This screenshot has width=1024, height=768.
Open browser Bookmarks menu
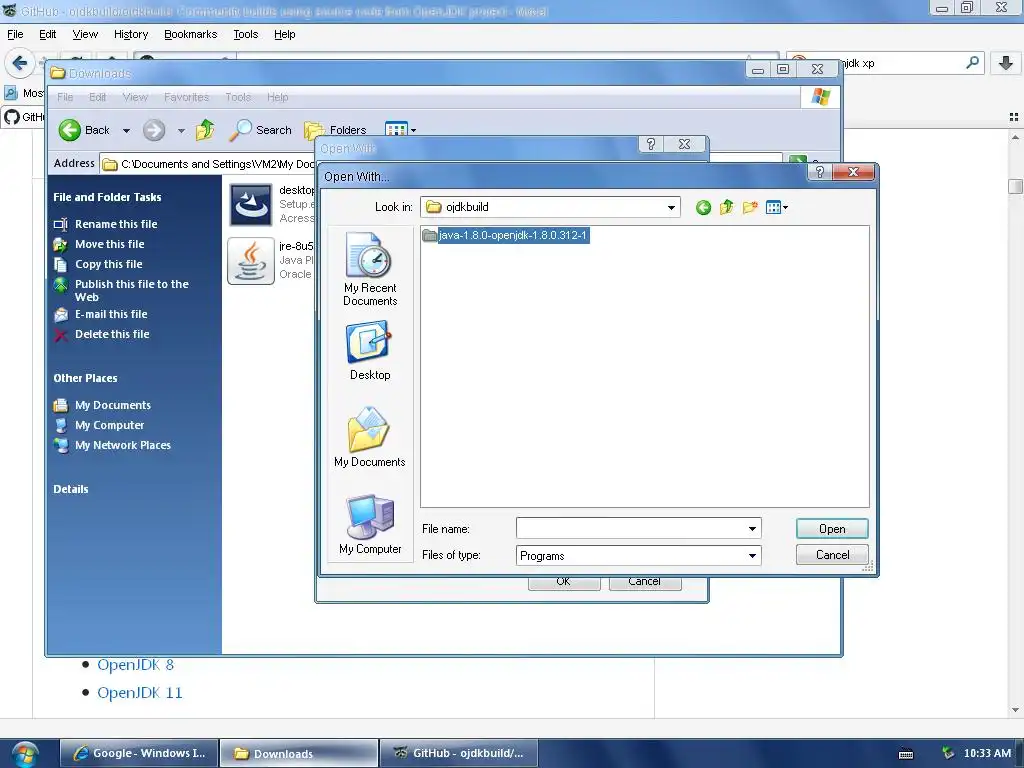click(x=190, y=34)
